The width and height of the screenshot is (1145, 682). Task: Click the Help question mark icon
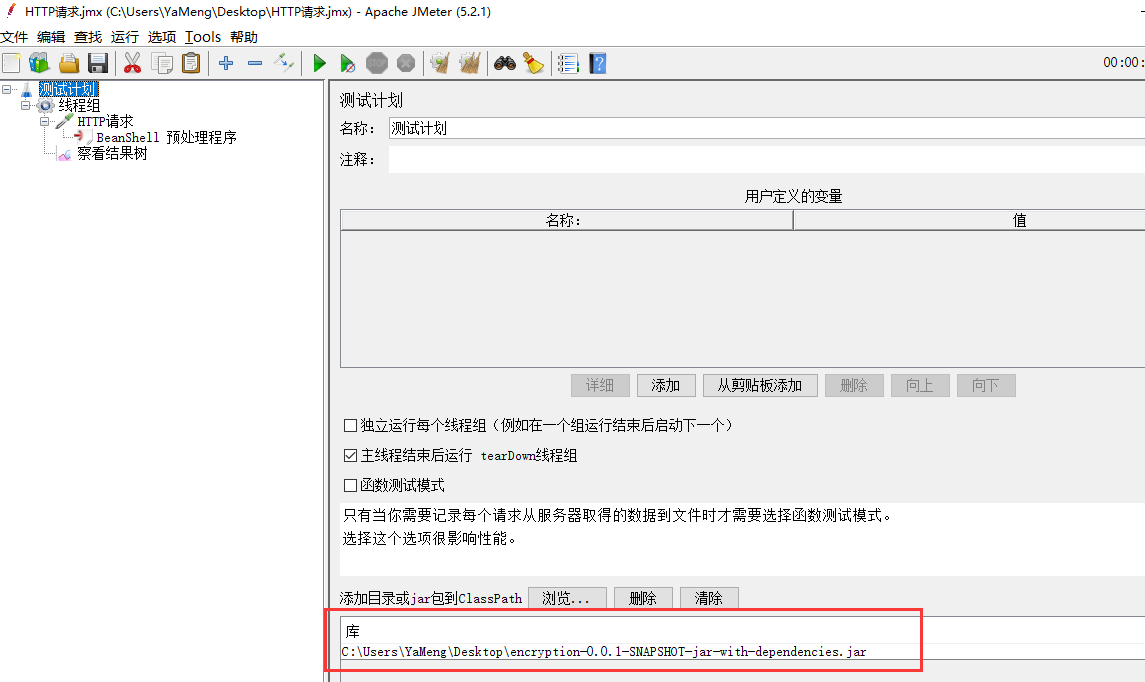(598, 64)
